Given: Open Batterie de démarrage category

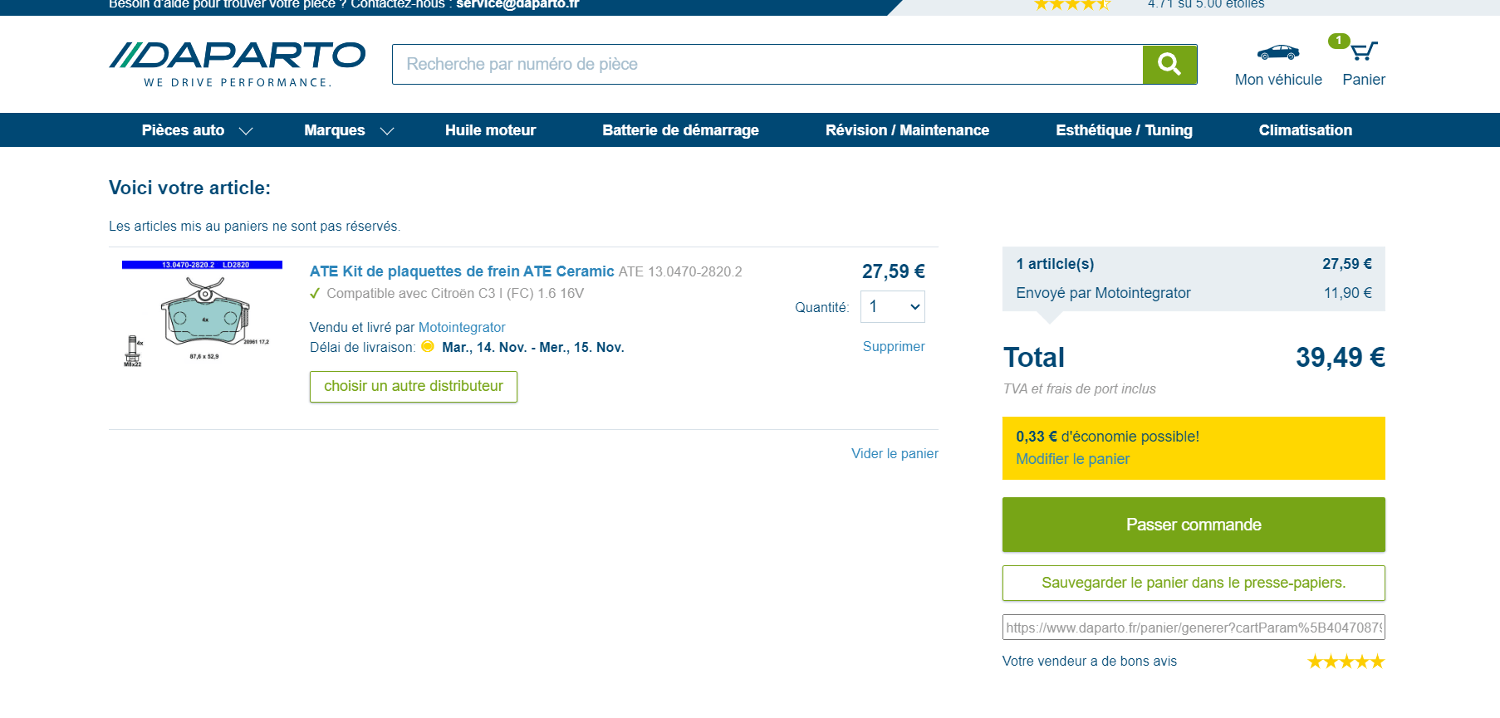Looking at the screenshot, I should (680, 130).
